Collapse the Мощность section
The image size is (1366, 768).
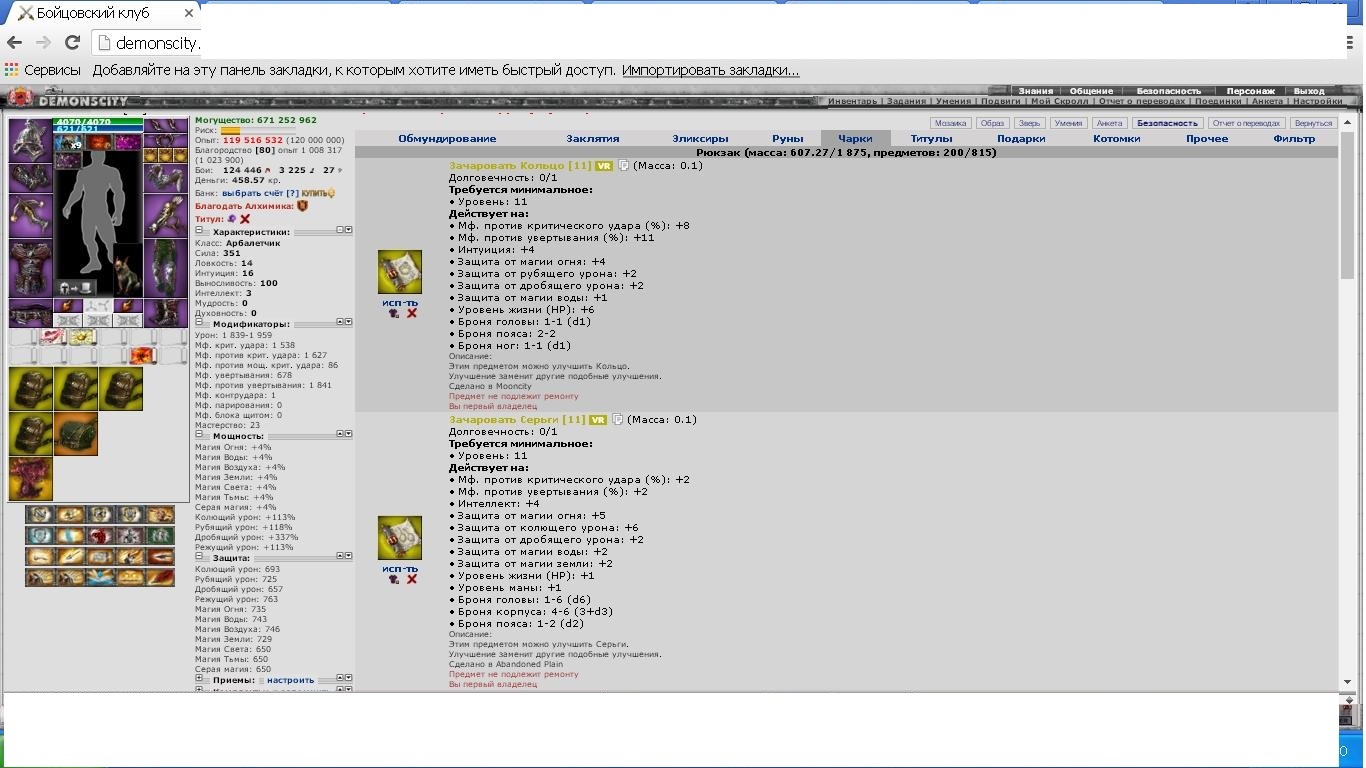(x=199, y=434)
